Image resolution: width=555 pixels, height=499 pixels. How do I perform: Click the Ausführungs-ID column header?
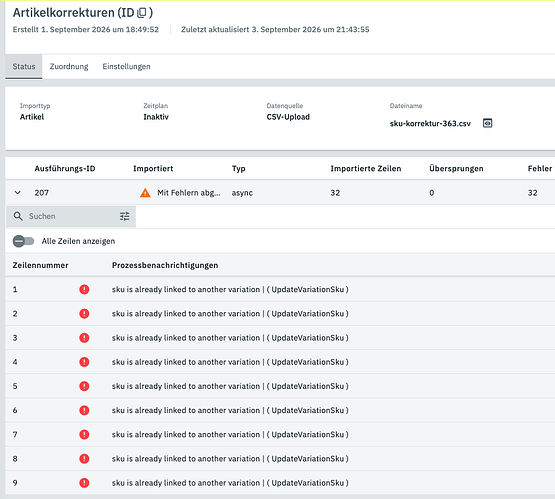click(65, 169)
